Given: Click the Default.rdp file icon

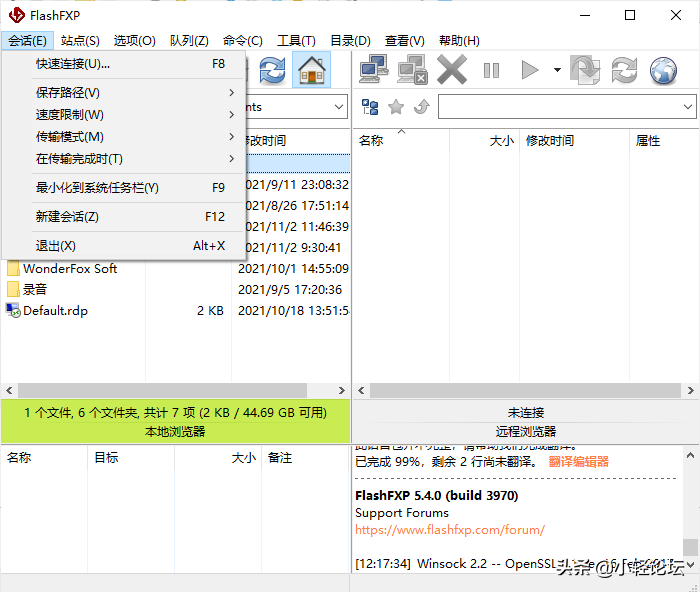Looking at the screenshot, I should 13,310.
